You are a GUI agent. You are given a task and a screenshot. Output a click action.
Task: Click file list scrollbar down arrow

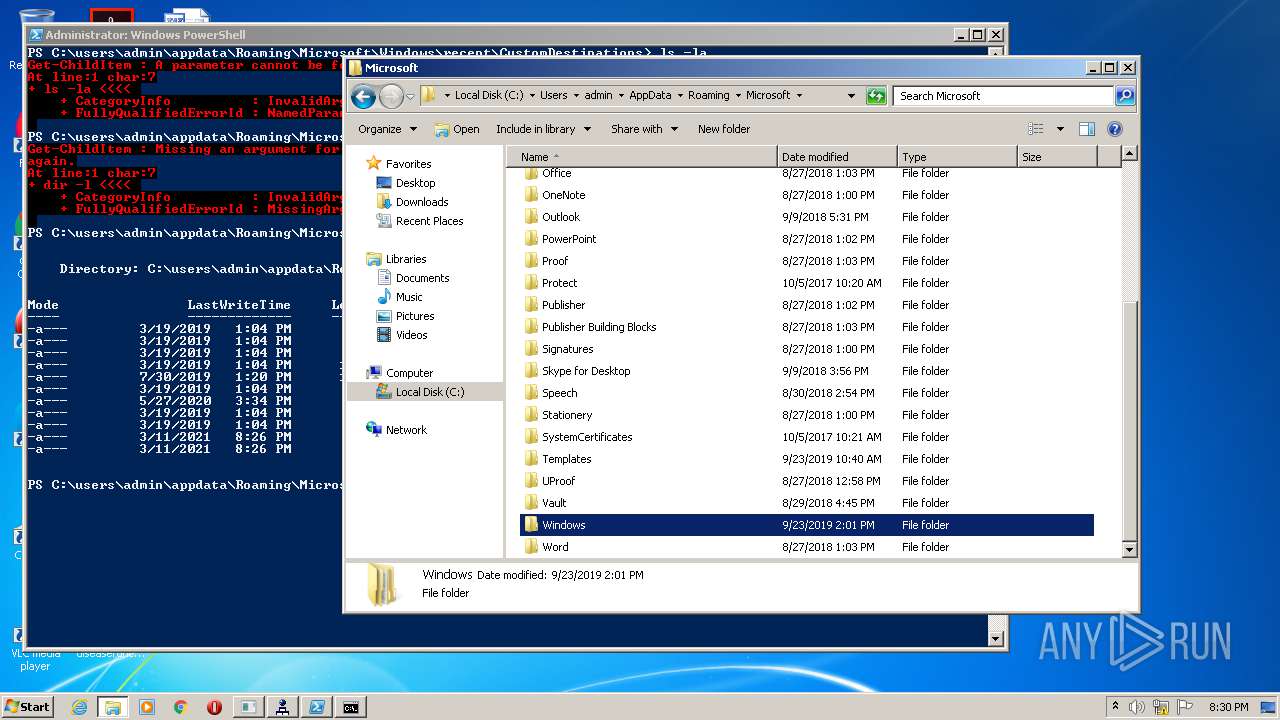tap(1129, 549)
